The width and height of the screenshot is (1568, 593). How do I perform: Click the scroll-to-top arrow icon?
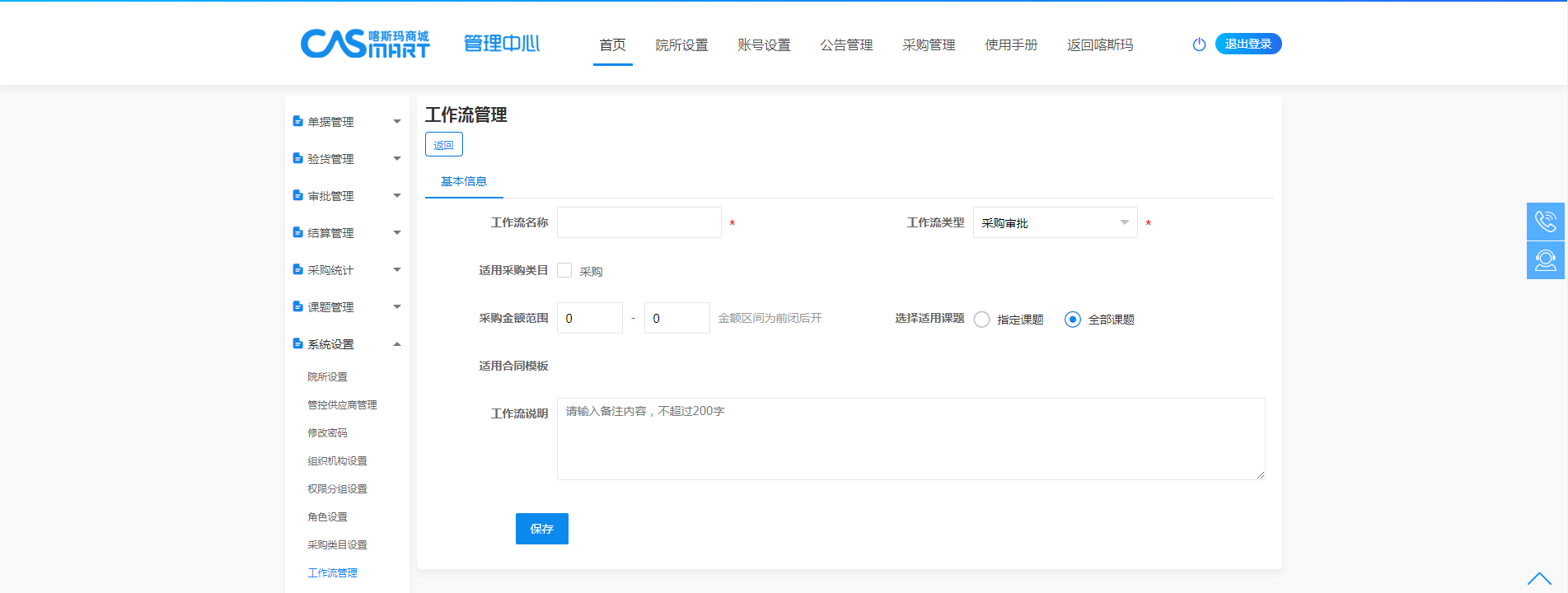[1538, 578]
